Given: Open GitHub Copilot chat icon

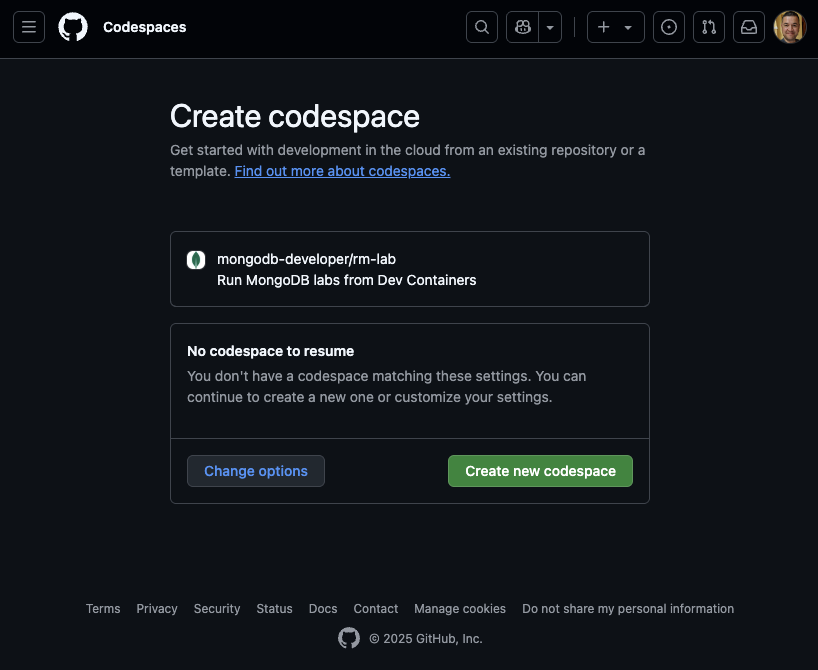Looking at the screenshot, I should click(522, 27).
